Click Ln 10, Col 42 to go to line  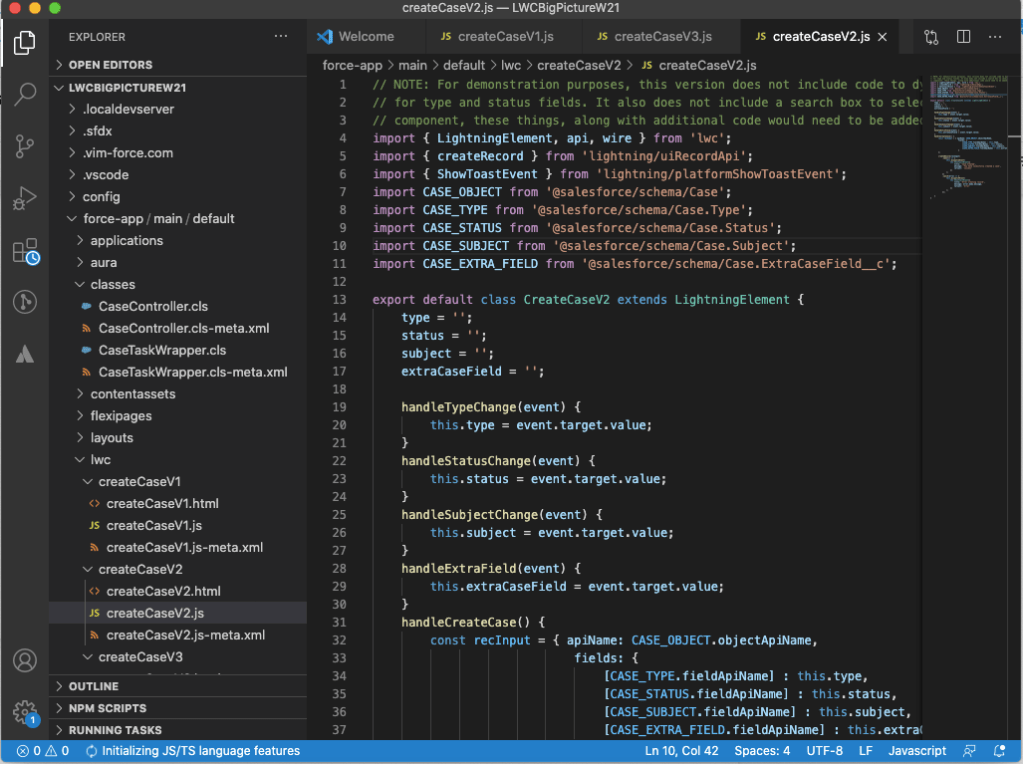(x=681, y=750)
